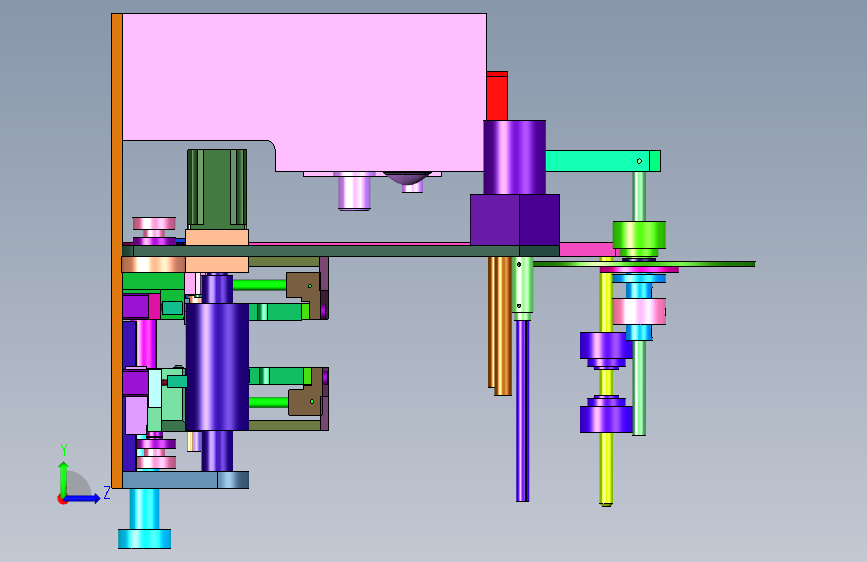Pick the thin green disc on the right
The image size is (867, 562).
644,264
